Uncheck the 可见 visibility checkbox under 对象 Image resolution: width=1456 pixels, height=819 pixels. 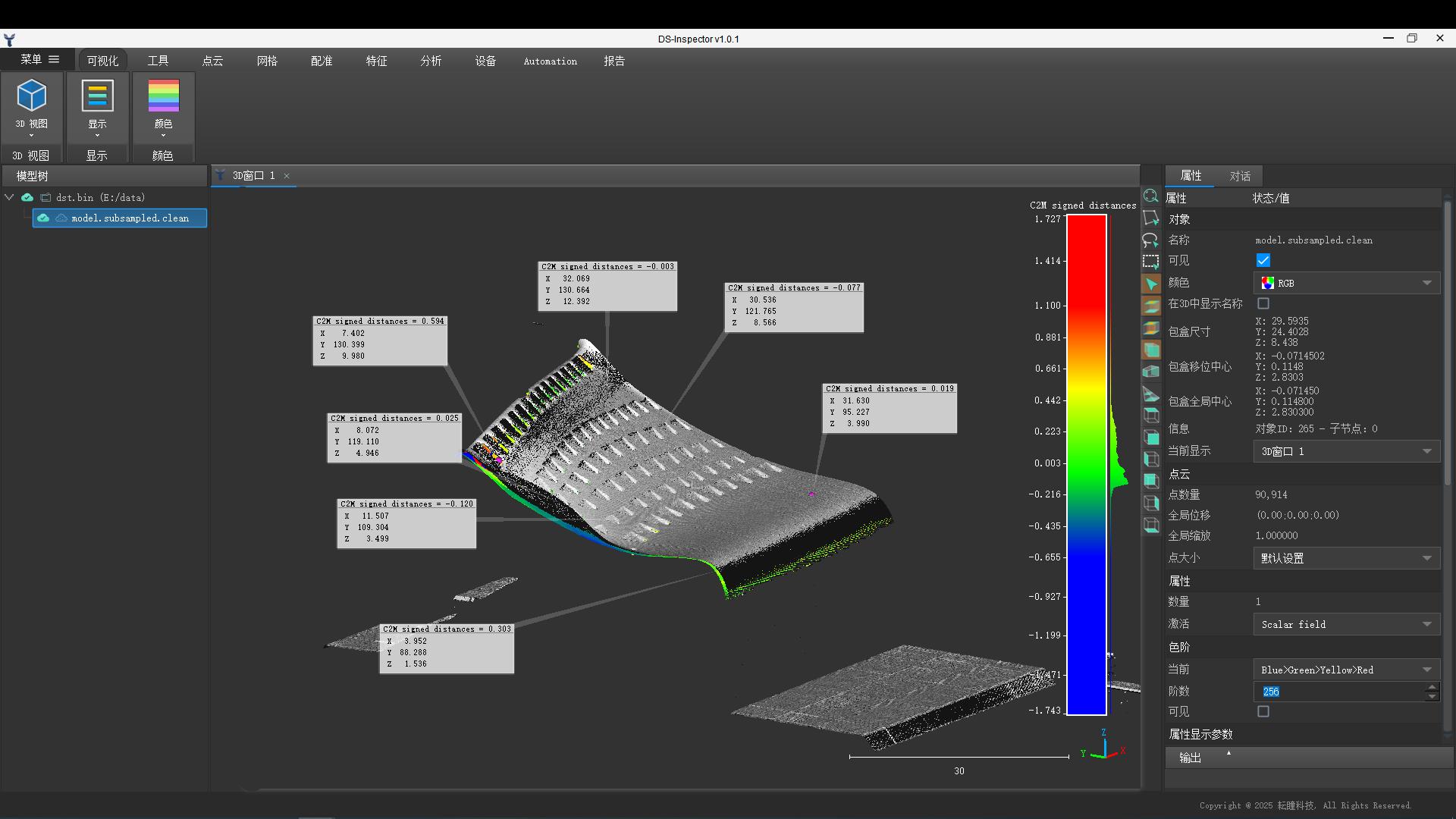[x=1263, y=261]
